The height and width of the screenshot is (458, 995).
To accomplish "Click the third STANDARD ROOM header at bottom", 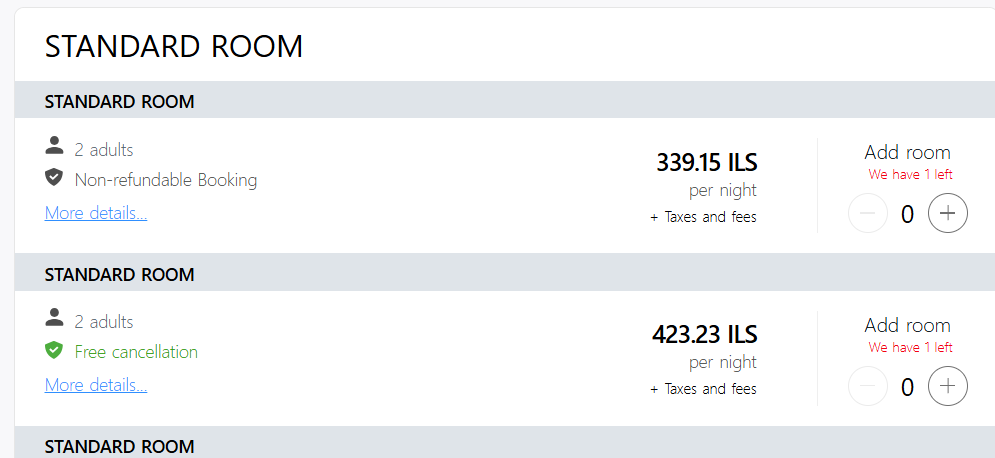I will pos(504,443).
